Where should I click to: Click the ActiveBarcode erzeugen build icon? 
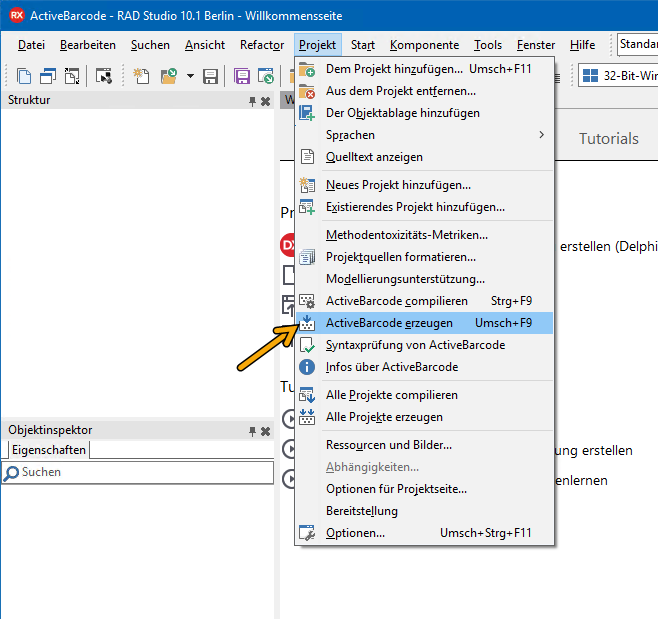point(307,323)
